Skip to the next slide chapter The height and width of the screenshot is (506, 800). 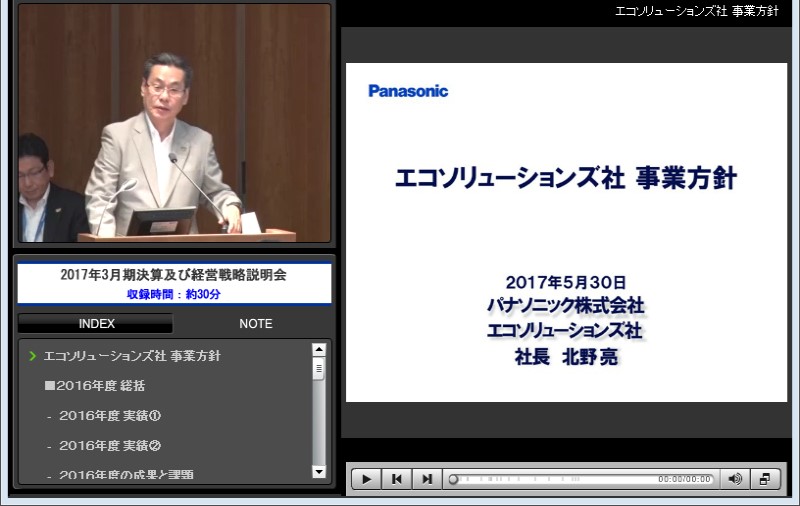(427, 479)
